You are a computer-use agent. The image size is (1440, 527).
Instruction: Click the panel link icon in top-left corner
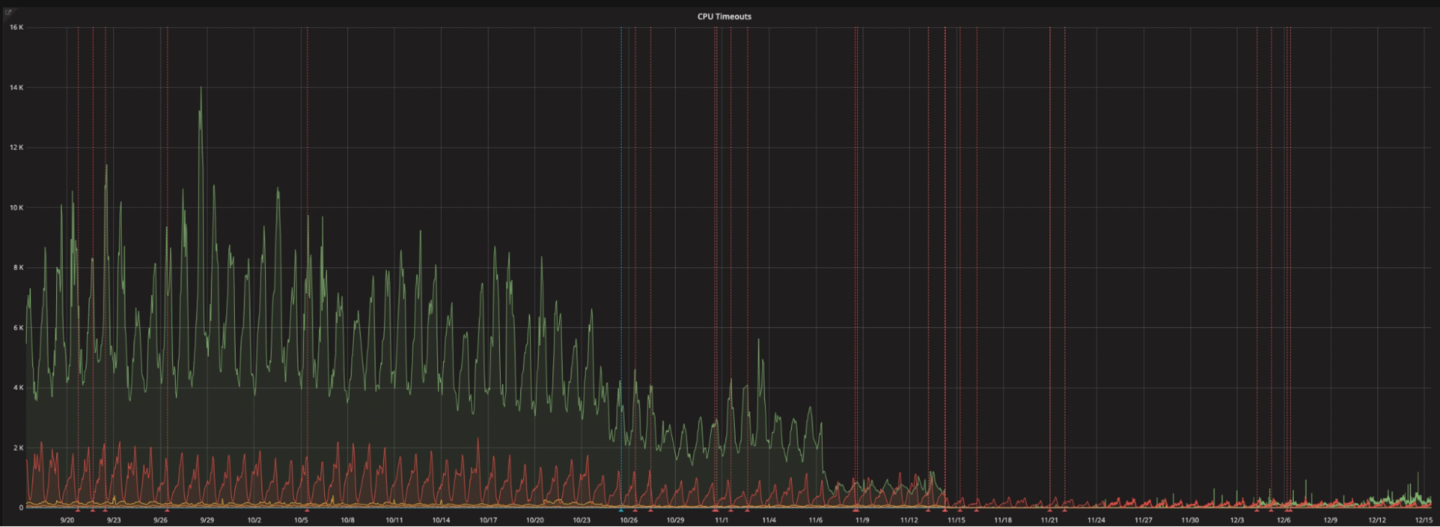(10, 12)
